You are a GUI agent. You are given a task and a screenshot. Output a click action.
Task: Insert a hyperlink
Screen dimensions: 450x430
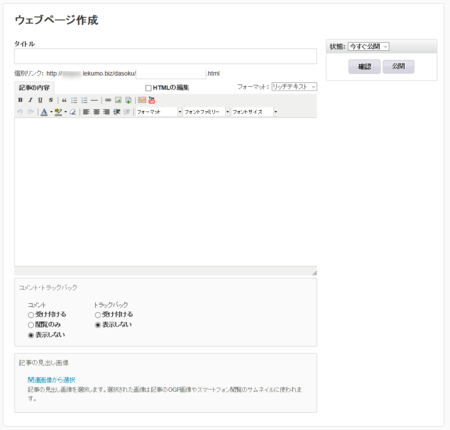(108, 100)
